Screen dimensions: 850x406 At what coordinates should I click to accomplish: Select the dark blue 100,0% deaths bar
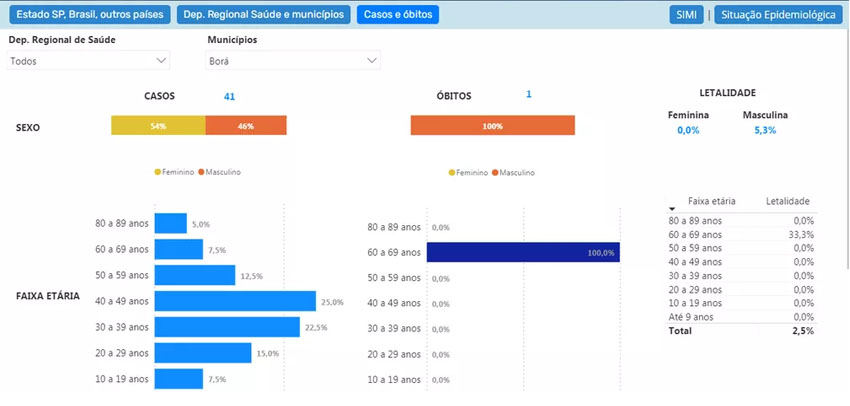click(523, 252)
